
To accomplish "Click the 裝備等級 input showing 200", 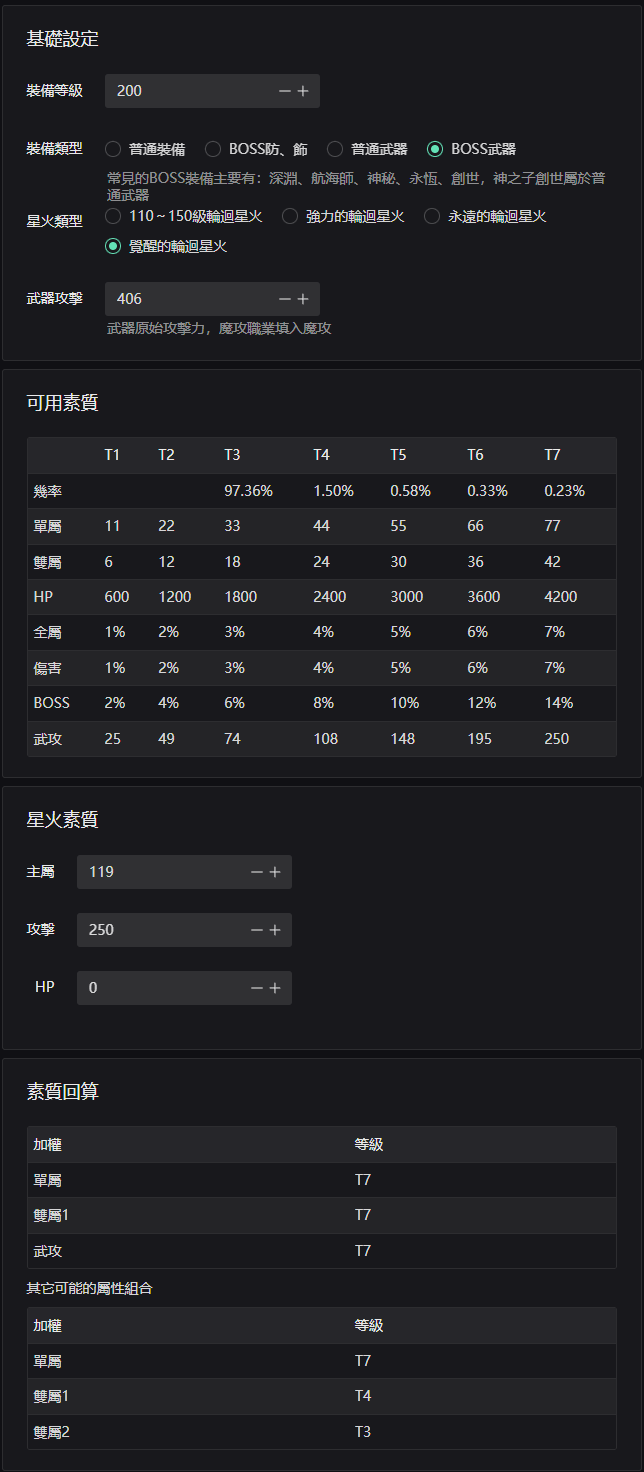I will tap(180, 90).
